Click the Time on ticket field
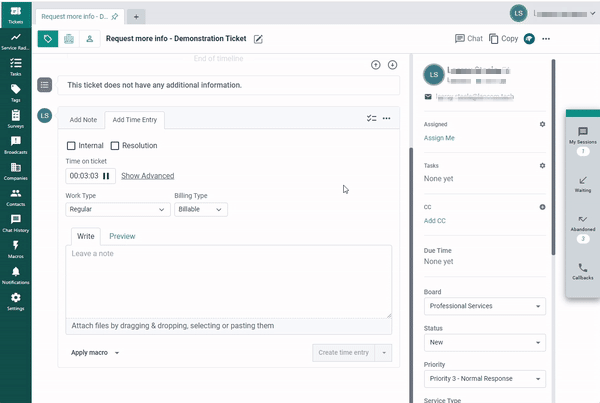The image size is (600, 403). 90,176
